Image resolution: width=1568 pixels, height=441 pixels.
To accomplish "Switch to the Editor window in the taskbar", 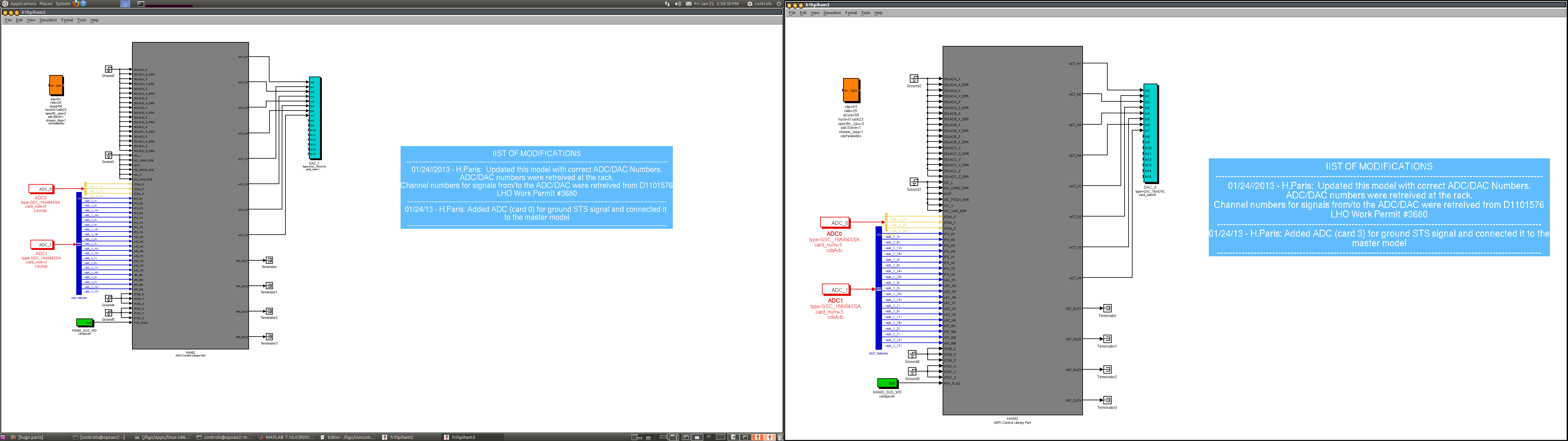I will coord(348,437).
